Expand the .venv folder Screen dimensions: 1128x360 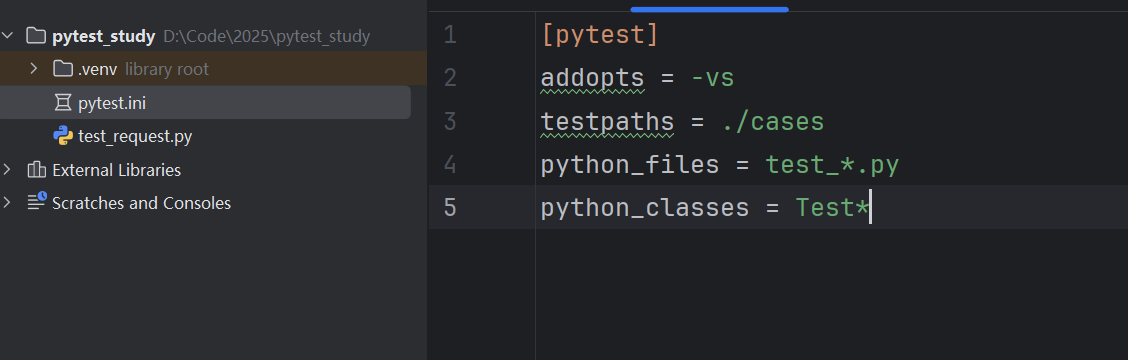click(x=33, y=69)
